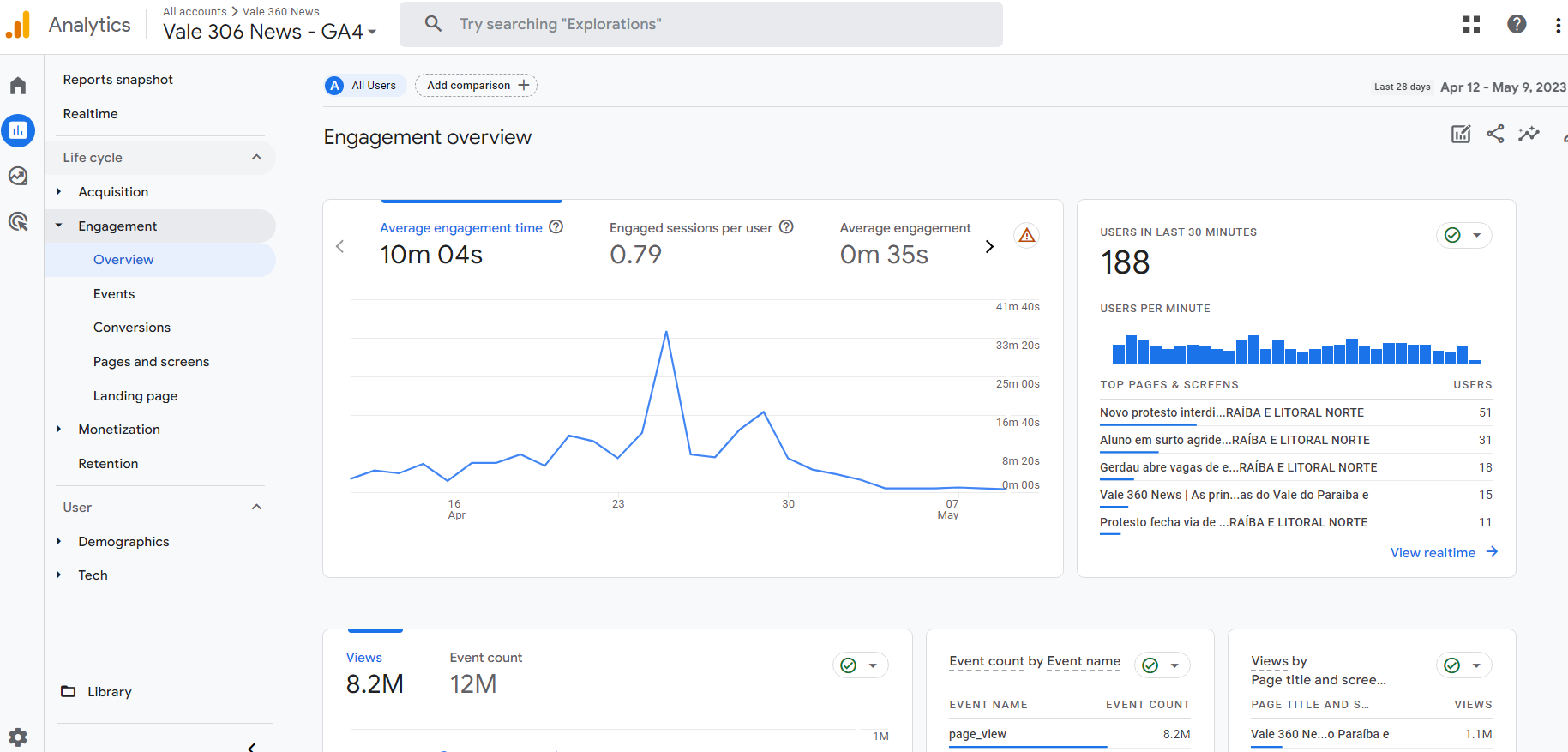Open the more options vertical dots menu

coord(1558,25)
